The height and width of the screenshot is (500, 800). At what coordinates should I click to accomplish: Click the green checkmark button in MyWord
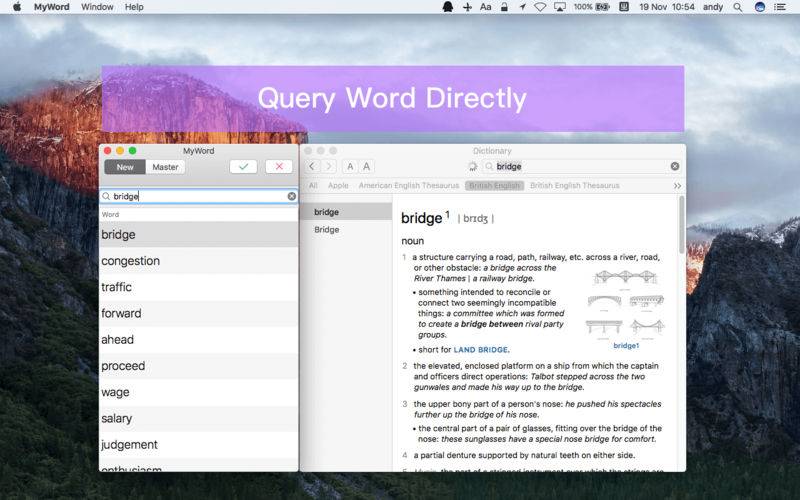tap(243, 166)
